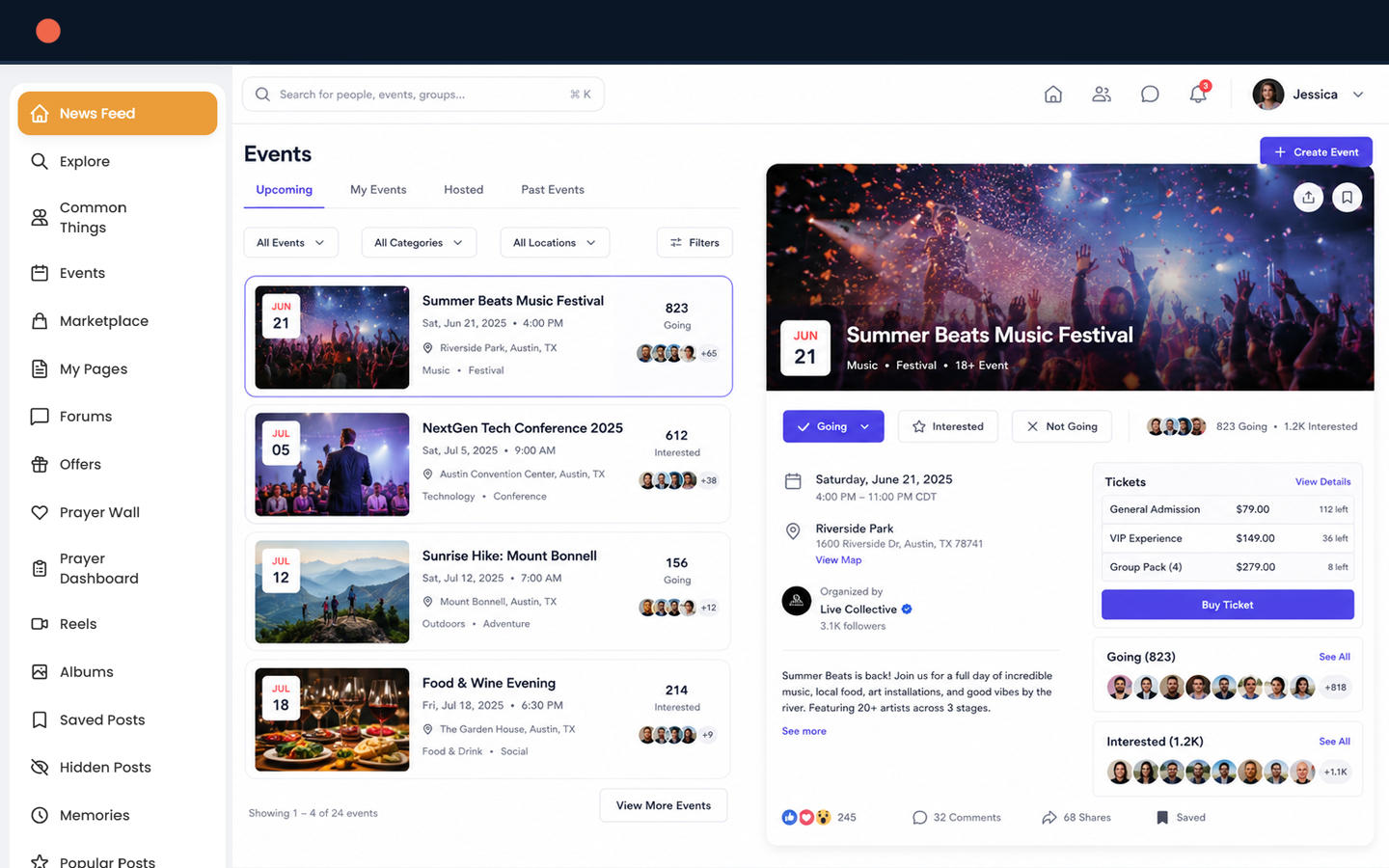Open the All Locations dropdown

(x=555, y=242)
